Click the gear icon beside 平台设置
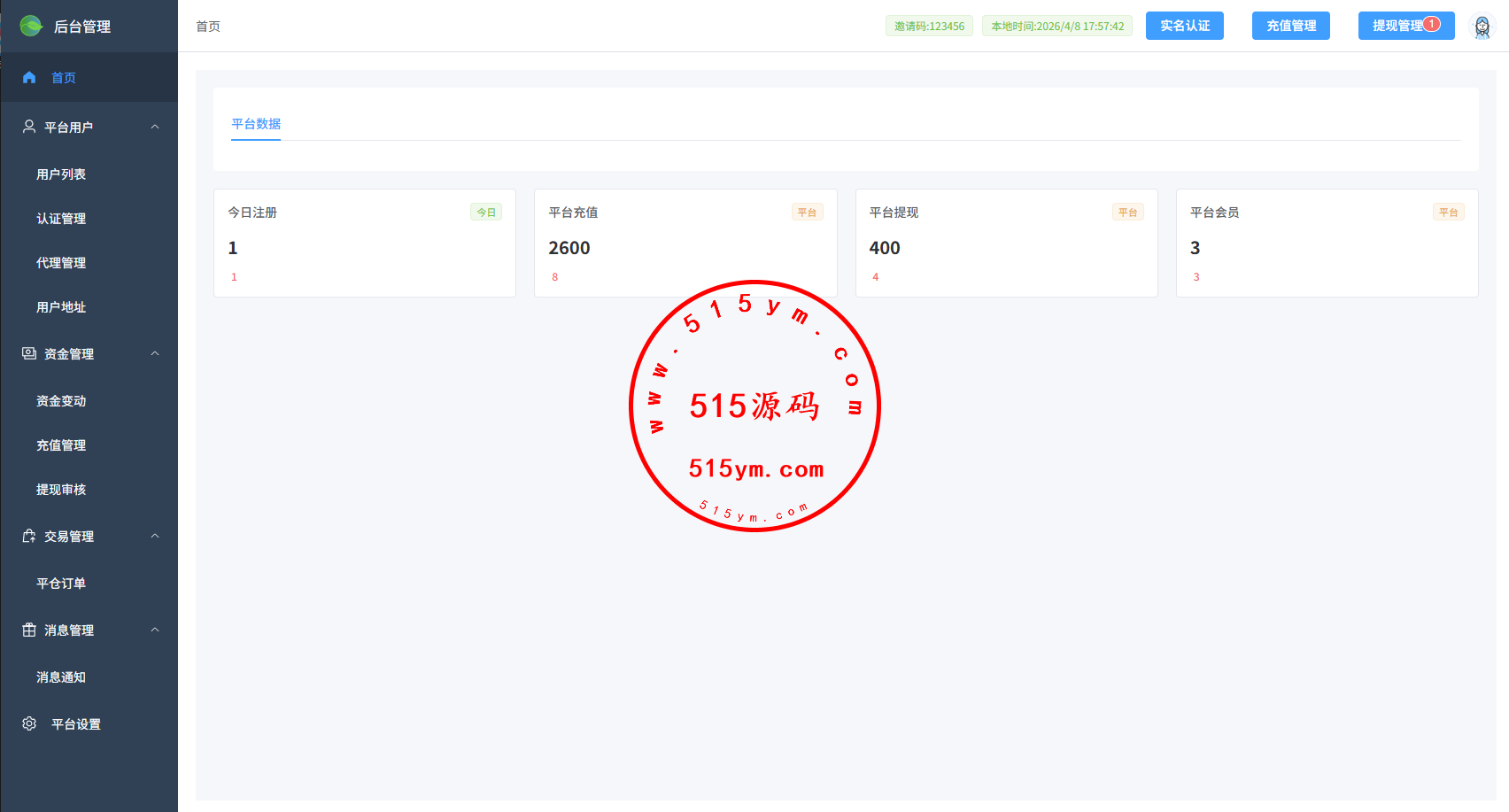Image resolution: width=1509 pixels, height=812 pixels. pyautogui.click(x=29, y=723)
